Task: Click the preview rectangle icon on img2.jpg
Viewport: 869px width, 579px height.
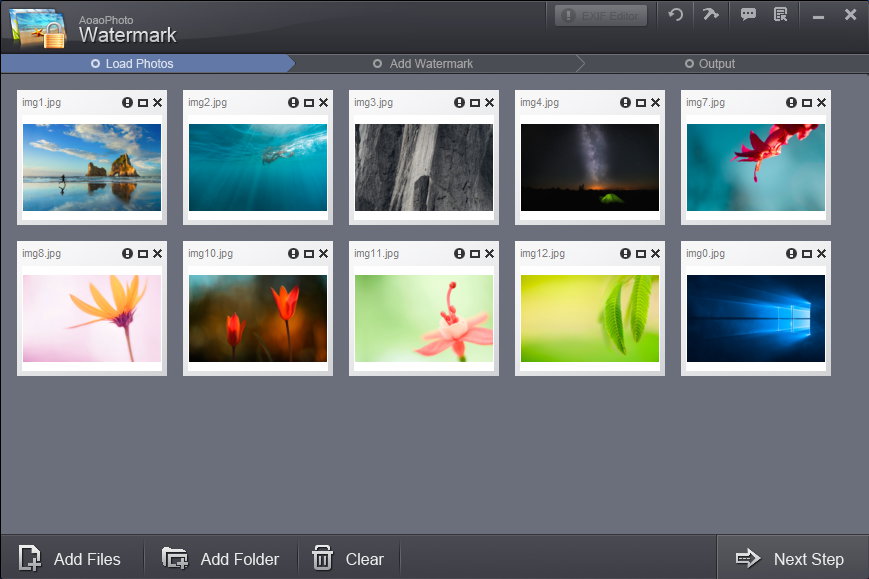Action: tap(309, 103)
